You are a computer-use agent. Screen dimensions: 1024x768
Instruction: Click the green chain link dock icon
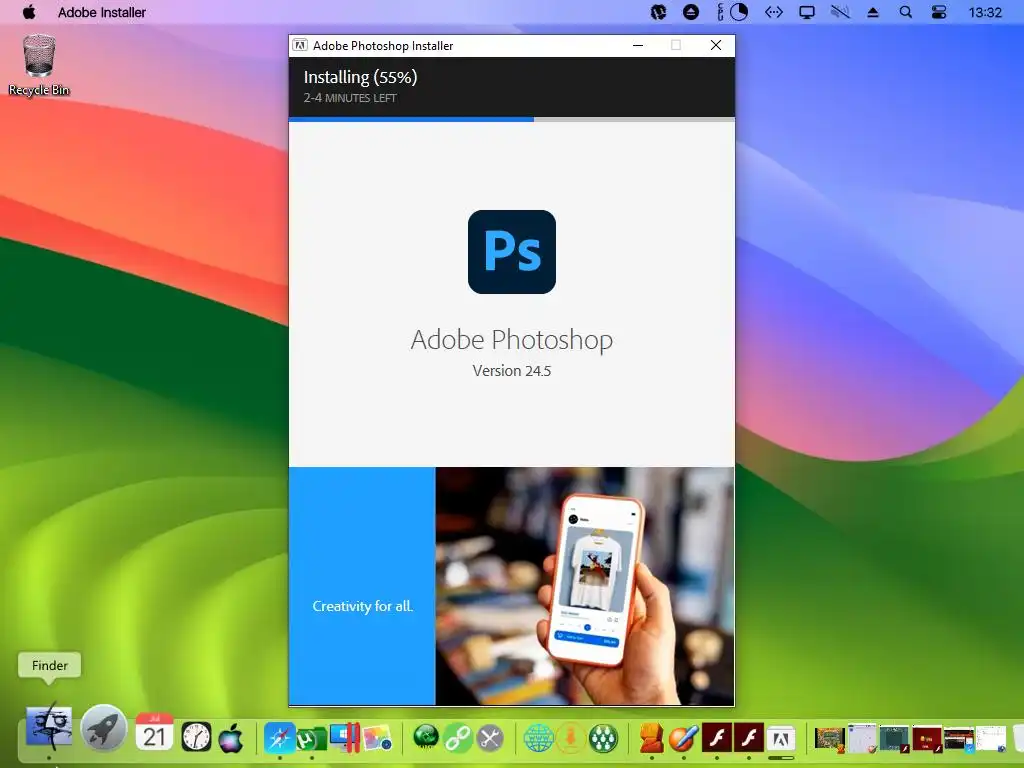[x=458, y=739]
